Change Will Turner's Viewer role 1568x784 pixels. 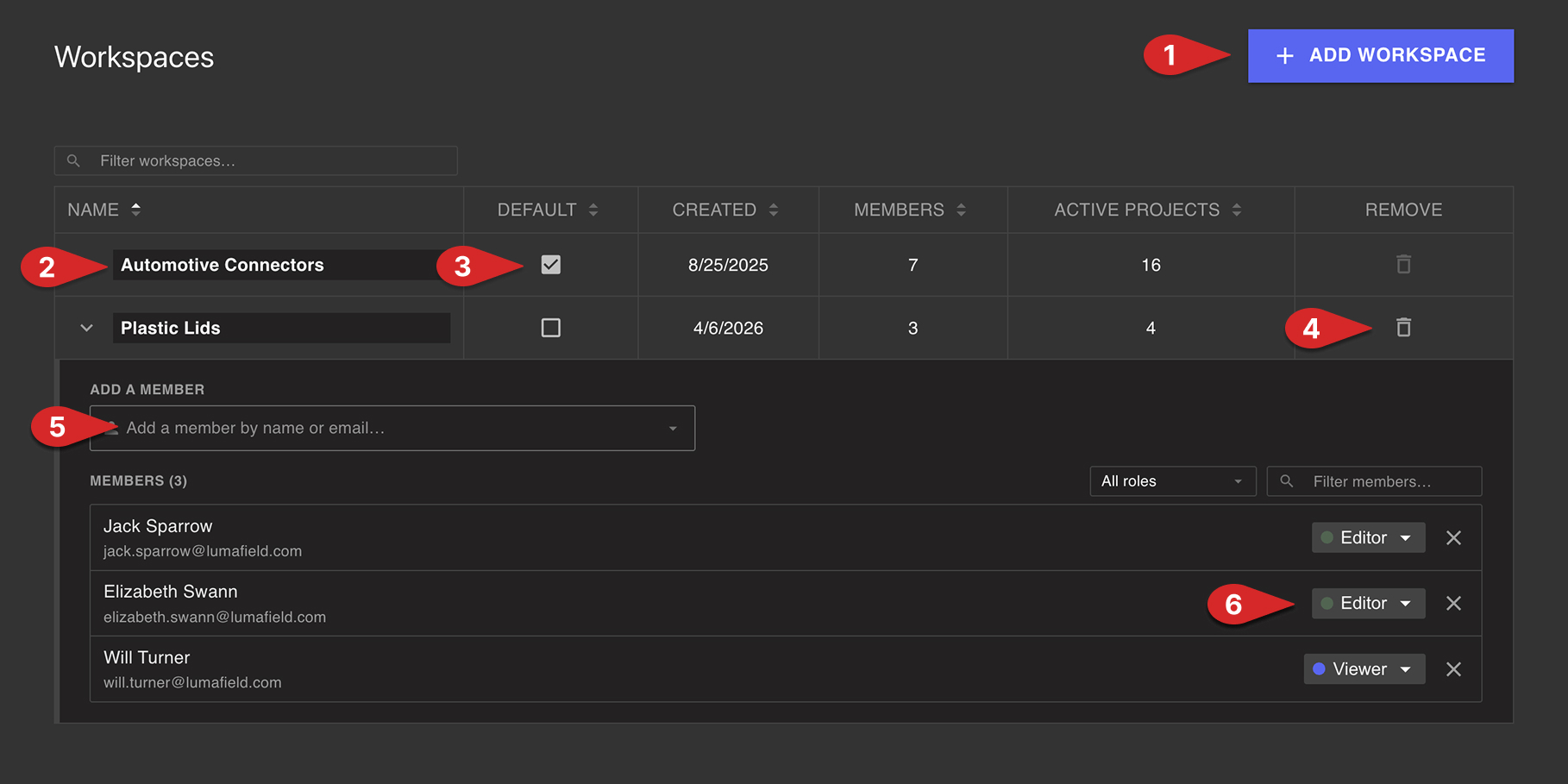point(1364,669)
